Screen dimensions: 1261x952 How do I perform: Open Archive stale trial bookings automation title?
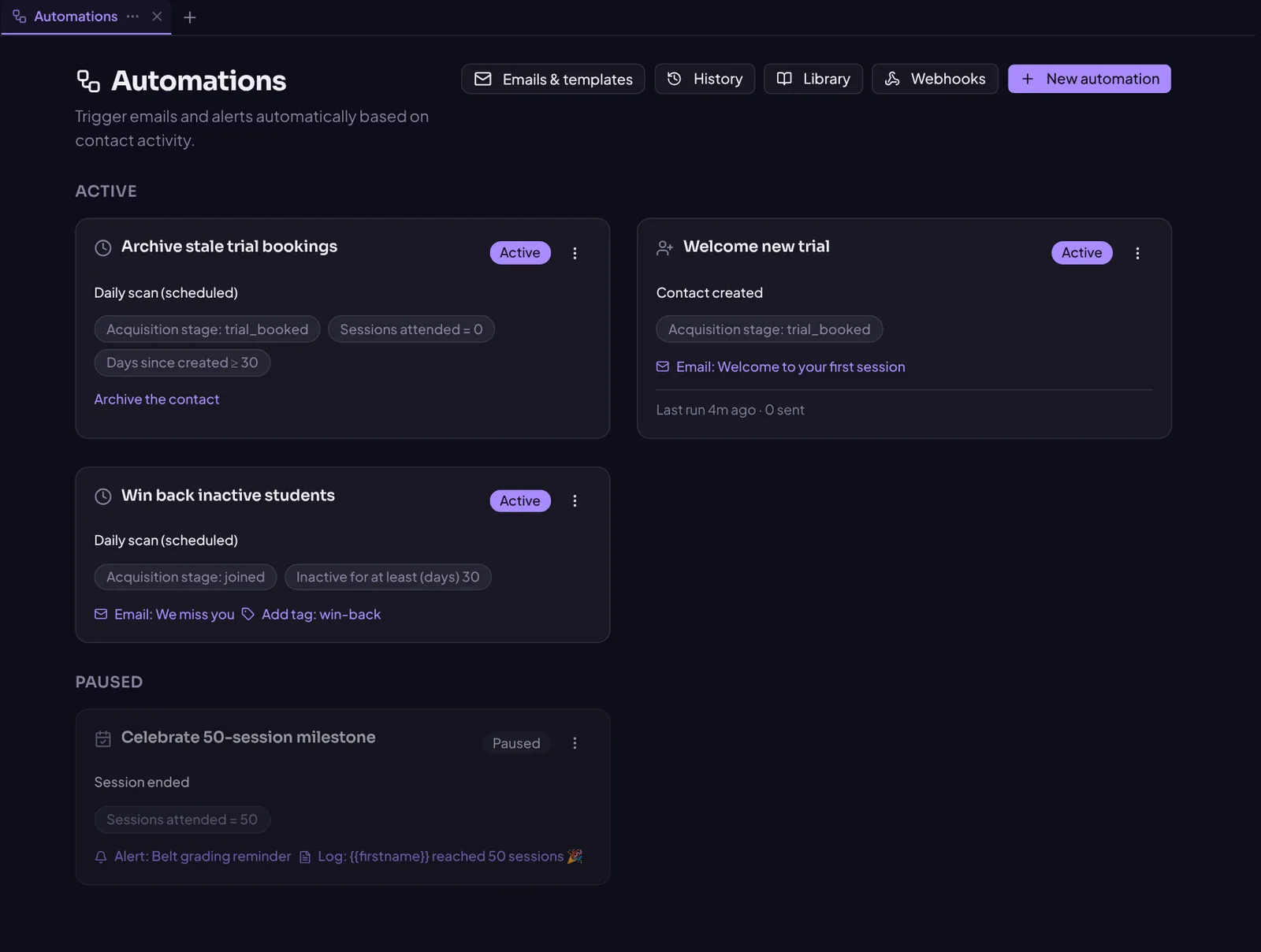pos(229,247)
